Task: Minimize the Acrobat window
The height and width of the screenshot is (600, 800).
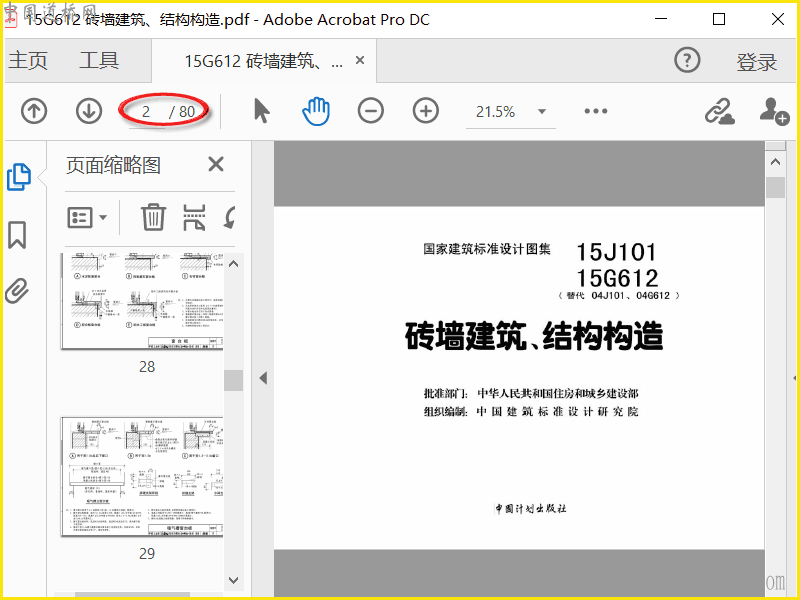Action: point(661,19)
